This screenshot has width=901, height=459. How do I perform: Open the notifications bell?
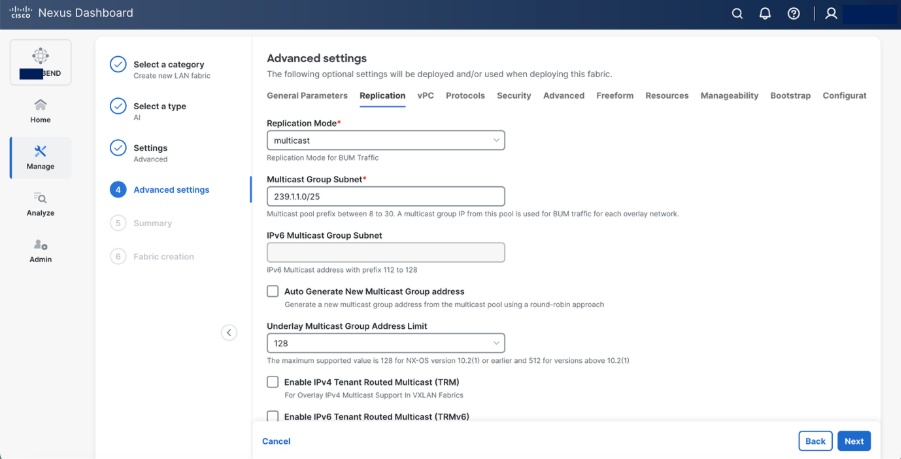point(766,14)
